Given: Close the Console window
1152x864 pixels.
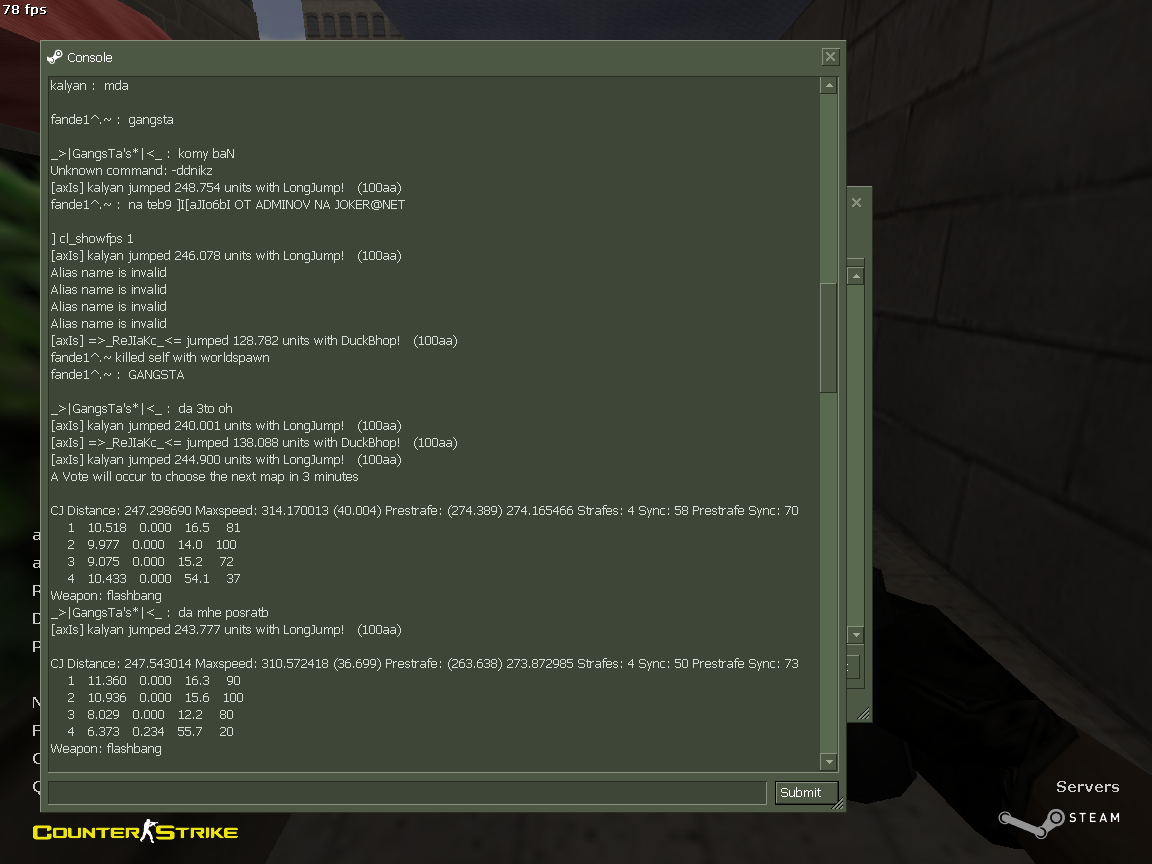Looking at the screenshot, I should click(x=830, y=57).
